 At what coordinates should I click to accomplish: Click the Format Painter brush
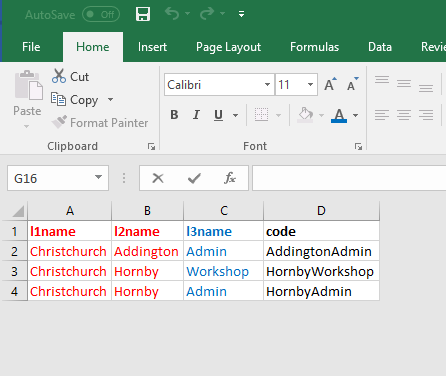[x=100, y=123]
